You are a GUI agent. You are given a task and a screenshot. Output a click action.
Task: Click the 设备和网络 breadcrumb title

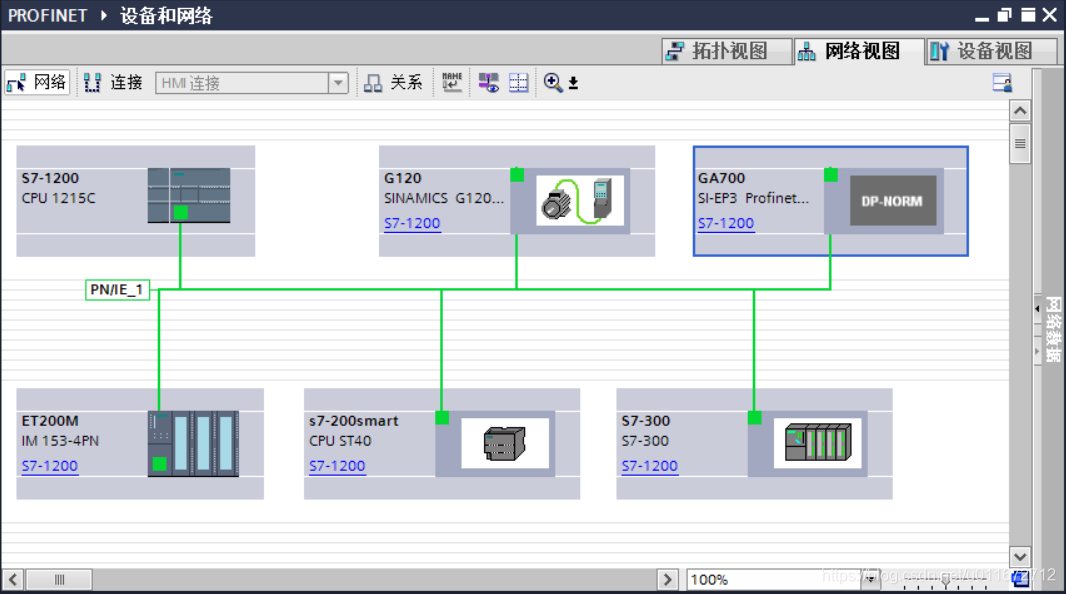pyautogui.click(x=166, y=15)
